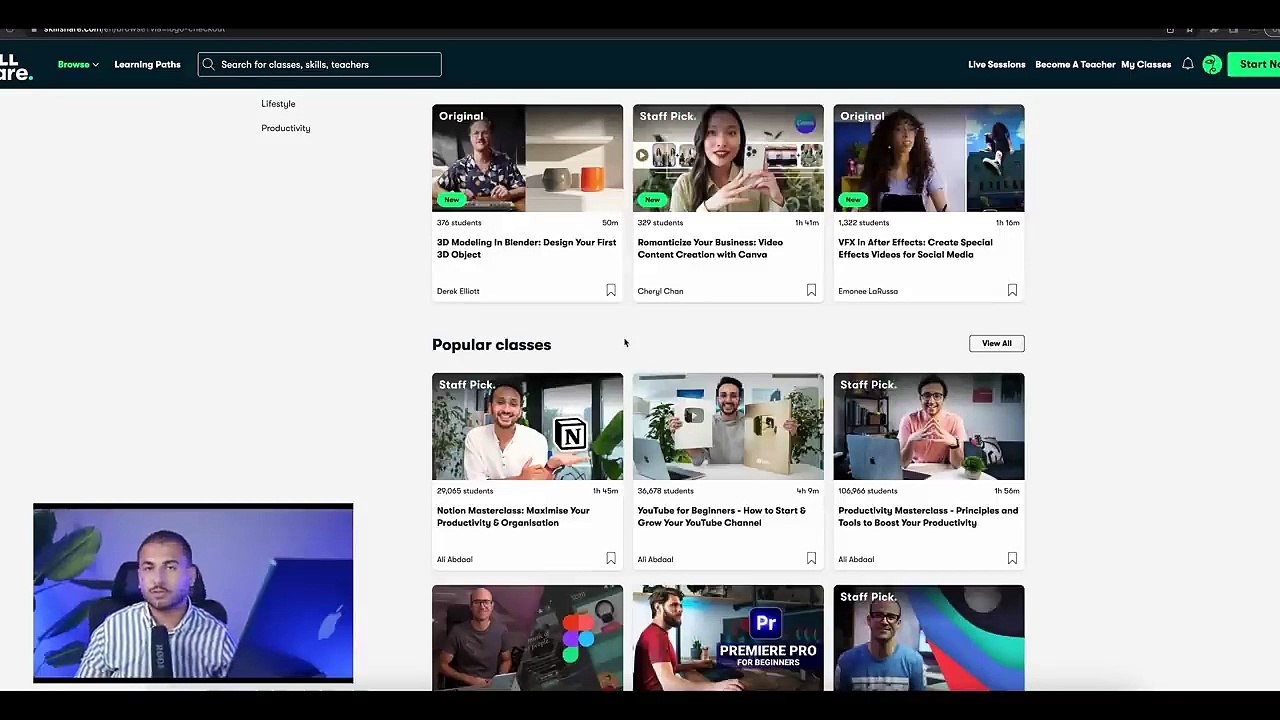Click the '329 students' count
Screen dimensions: 1280x720
(660, 223)
